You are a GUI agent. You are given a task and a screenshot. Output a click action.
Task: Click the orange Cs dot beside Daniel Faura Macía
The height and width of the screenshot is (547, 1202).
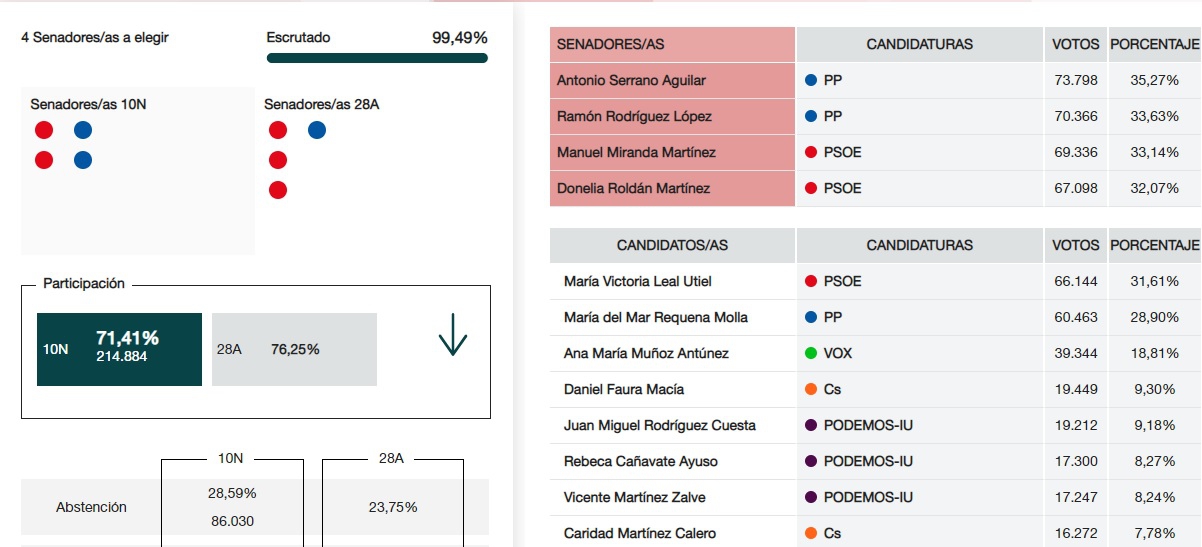(x=811, y=389)
